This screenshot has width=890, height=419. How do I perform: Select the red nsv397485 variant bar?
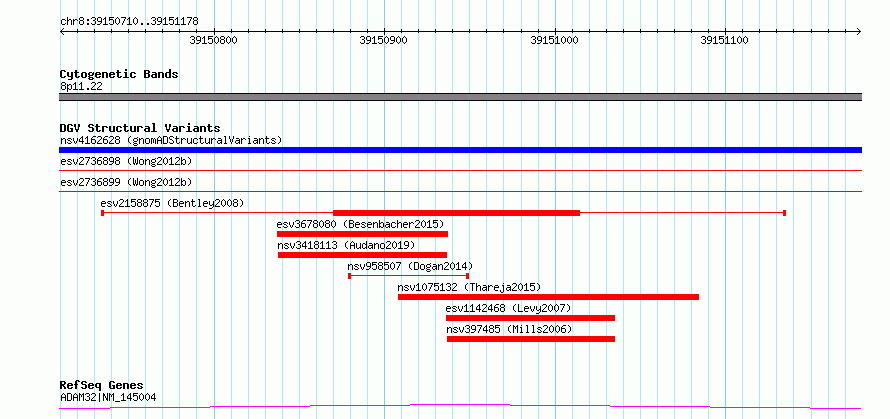coord(531,339)
